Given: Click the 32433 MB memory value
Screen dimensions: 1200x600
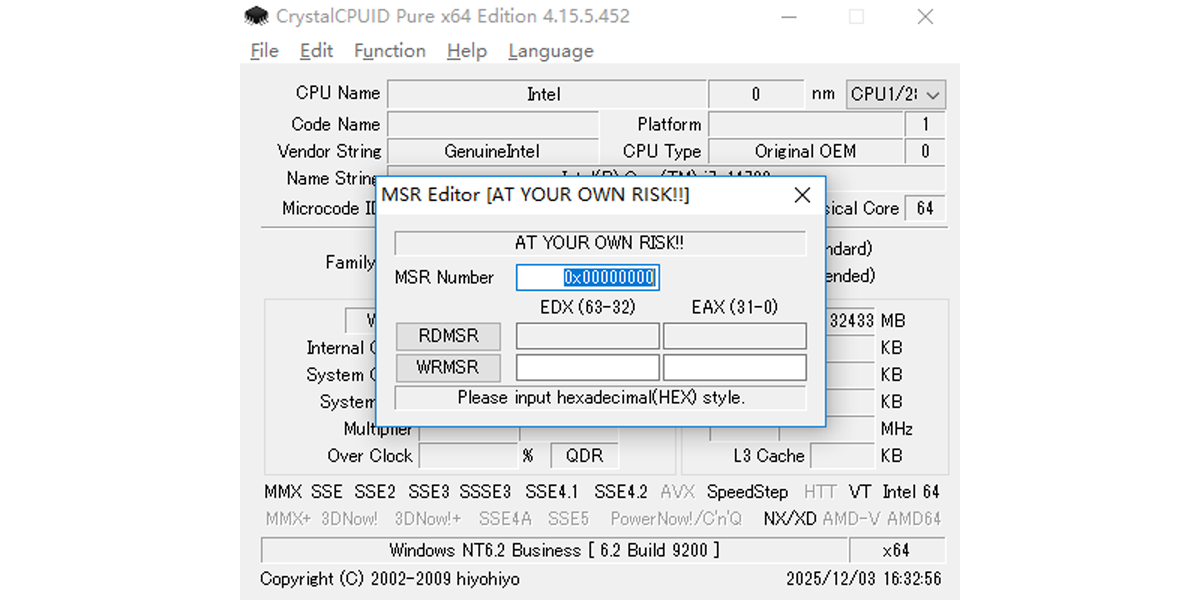Looking at the screenshot, I should coord(852,321).
